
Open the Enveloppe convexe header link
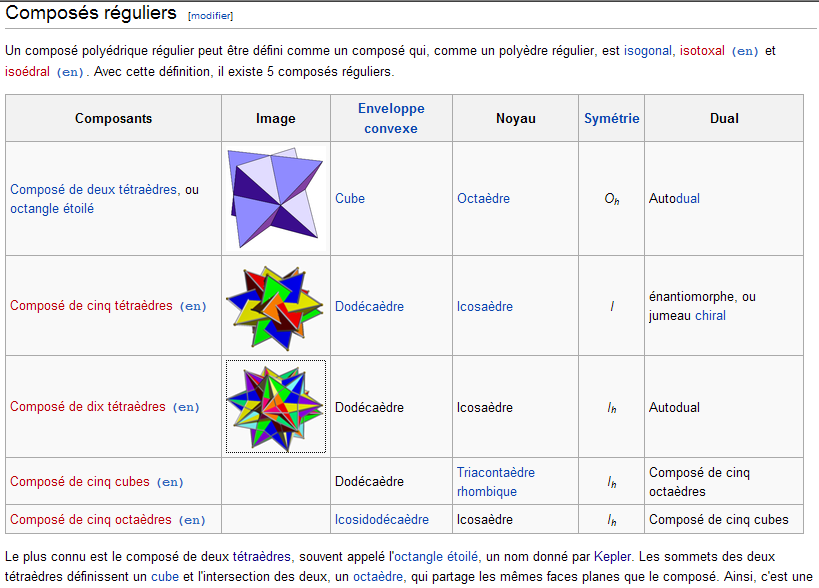[391, 119]
